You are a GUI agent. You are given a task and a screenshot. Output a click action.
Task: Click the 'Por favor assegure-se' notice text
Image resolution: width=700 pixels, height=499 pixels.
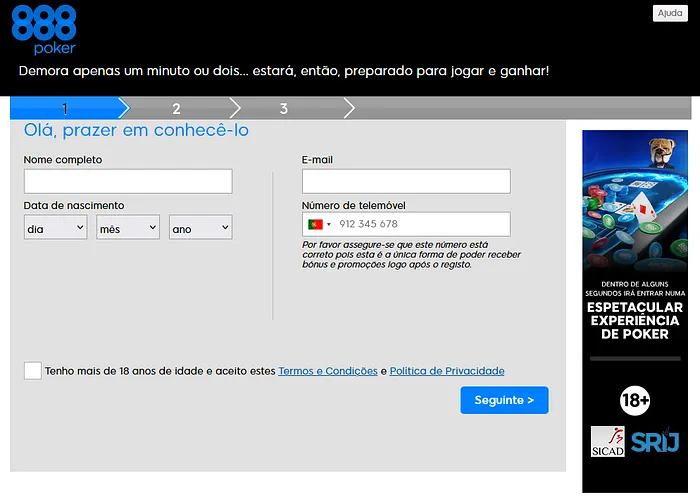coord(411,254)
